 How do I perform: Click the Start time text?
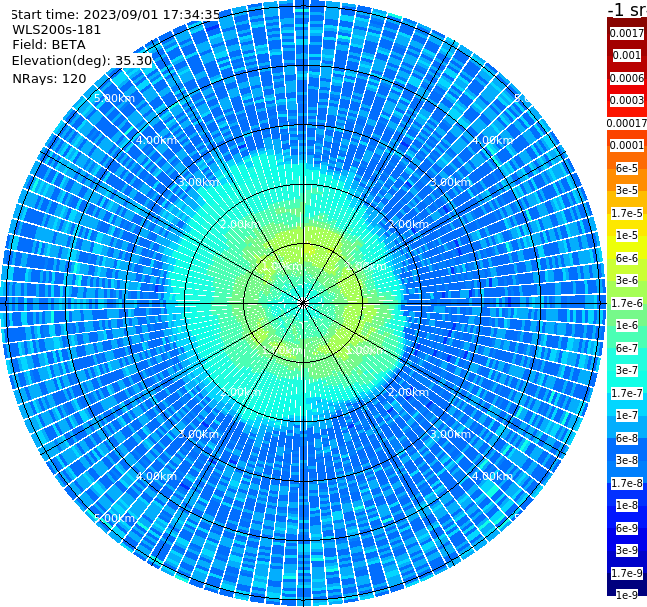[116, 14]
